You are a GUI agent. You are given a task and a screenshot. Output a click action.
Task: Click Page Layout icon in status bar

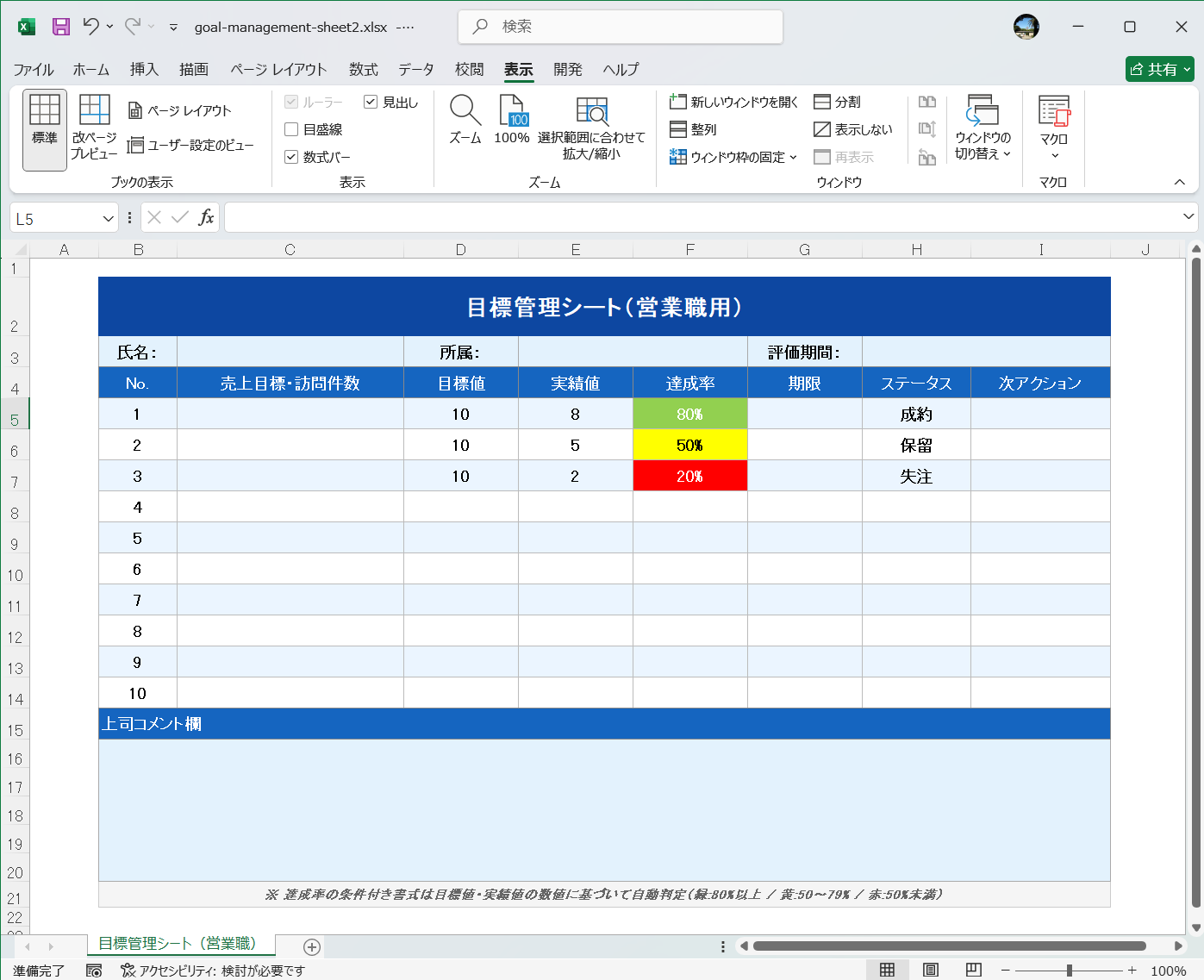931,970
